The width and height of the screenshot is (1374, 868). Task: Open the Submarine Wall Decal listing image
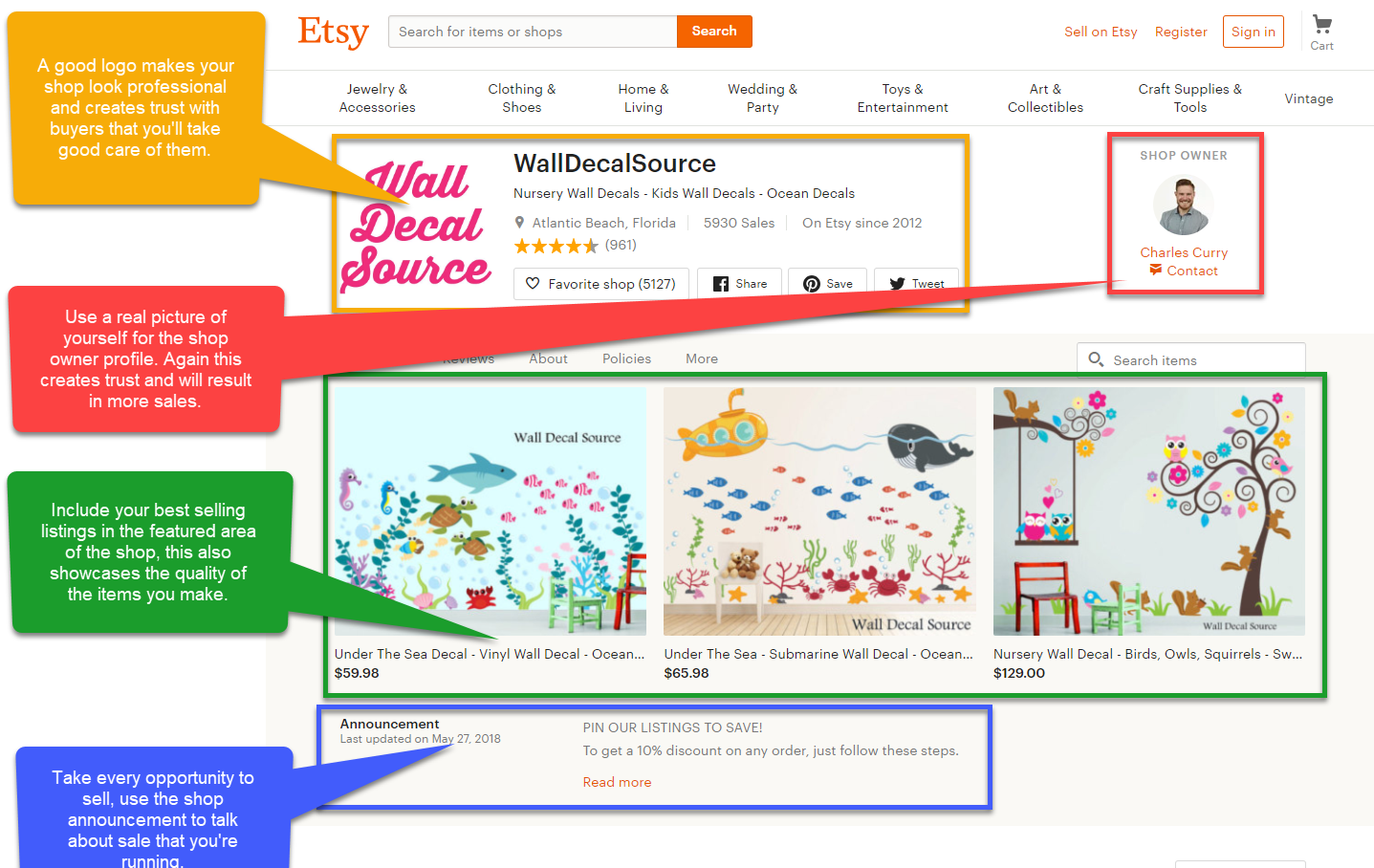(x=819, y=511)
